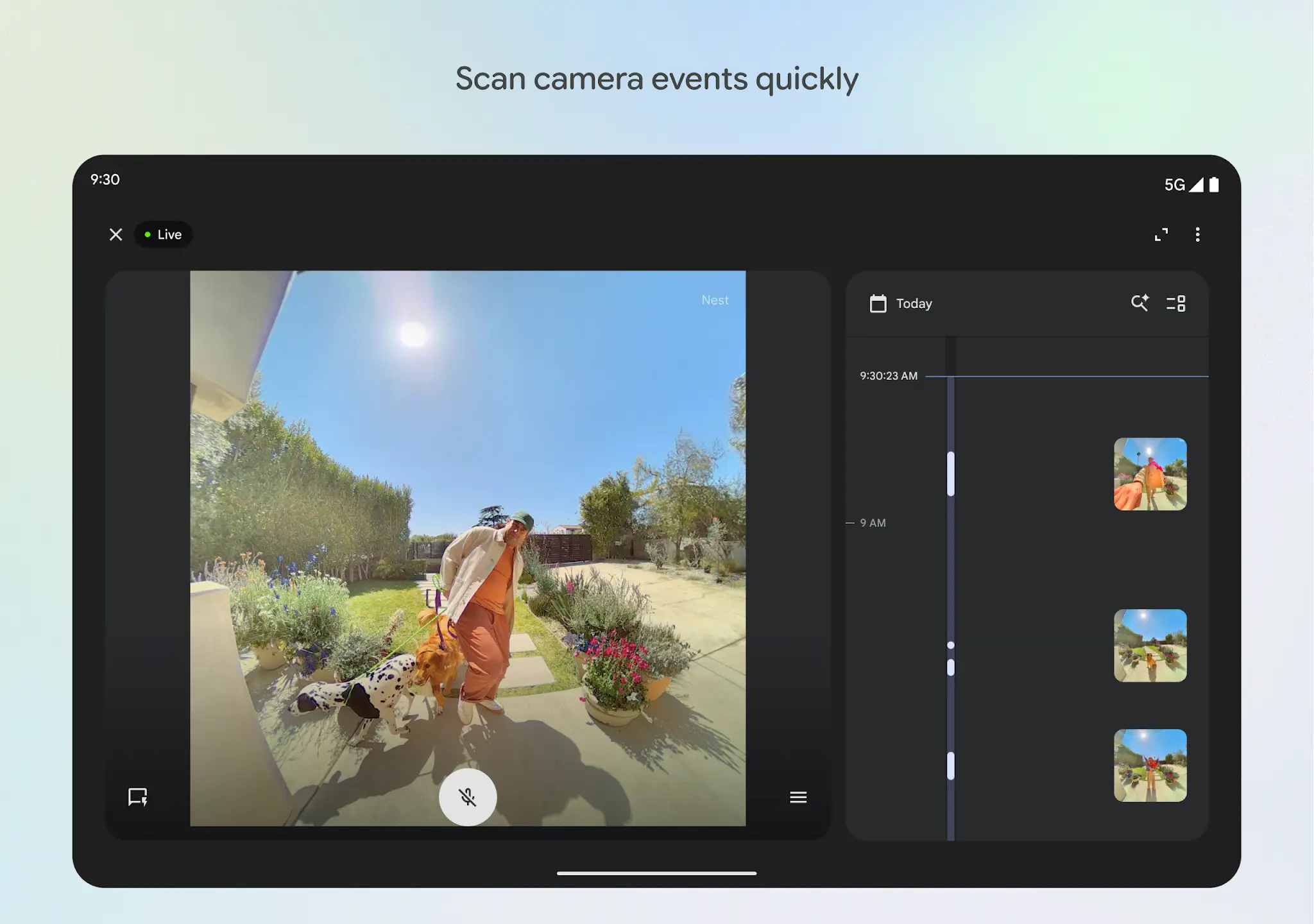Open the three-dot overflow menu
This screenshot has height=924, width=1314.
pyautogui.click(x=1197, y=235)
